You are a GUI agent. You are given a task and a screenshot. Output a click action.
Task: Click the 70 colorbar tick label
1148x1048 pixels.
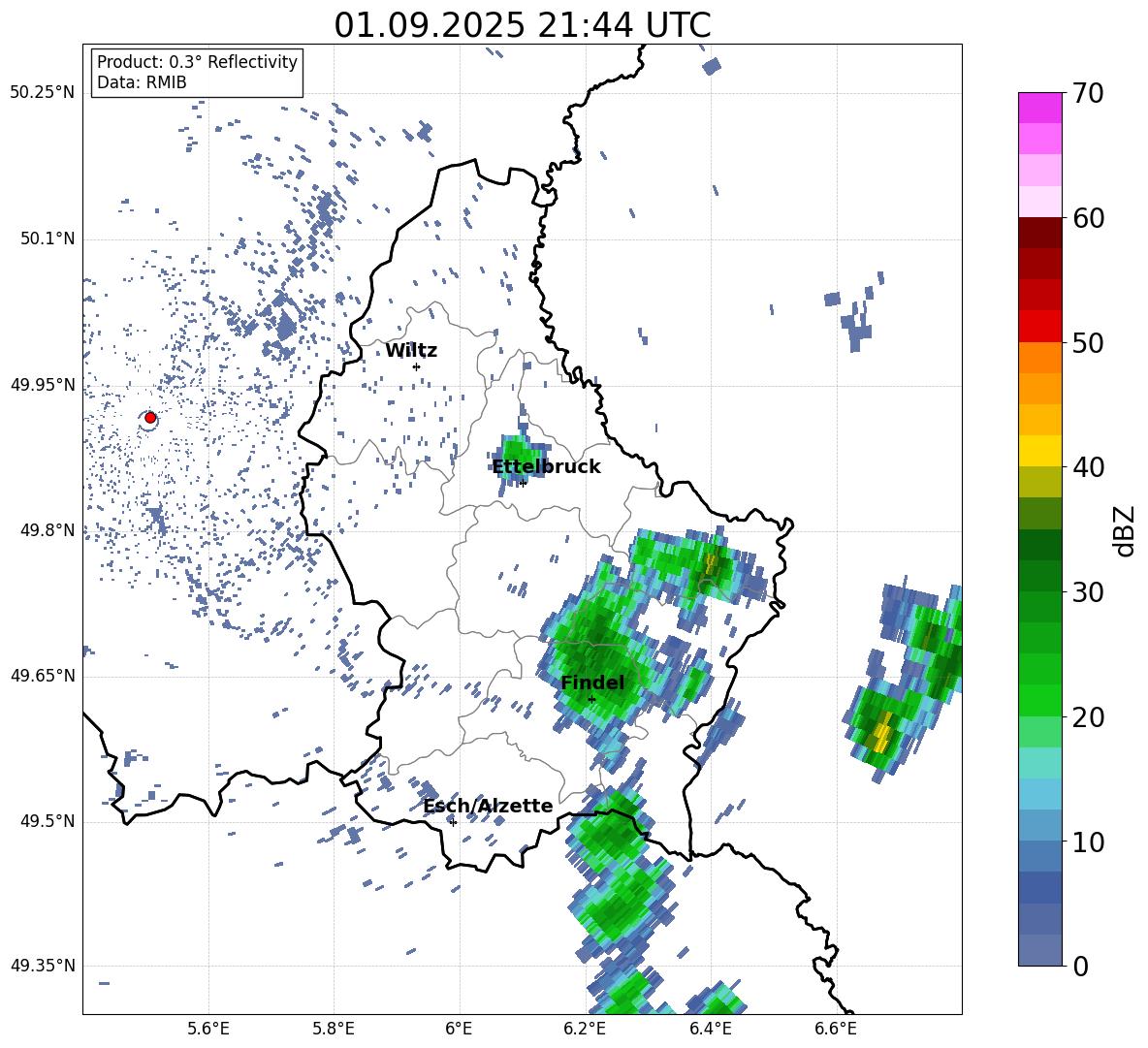(x=1088, y=94)
